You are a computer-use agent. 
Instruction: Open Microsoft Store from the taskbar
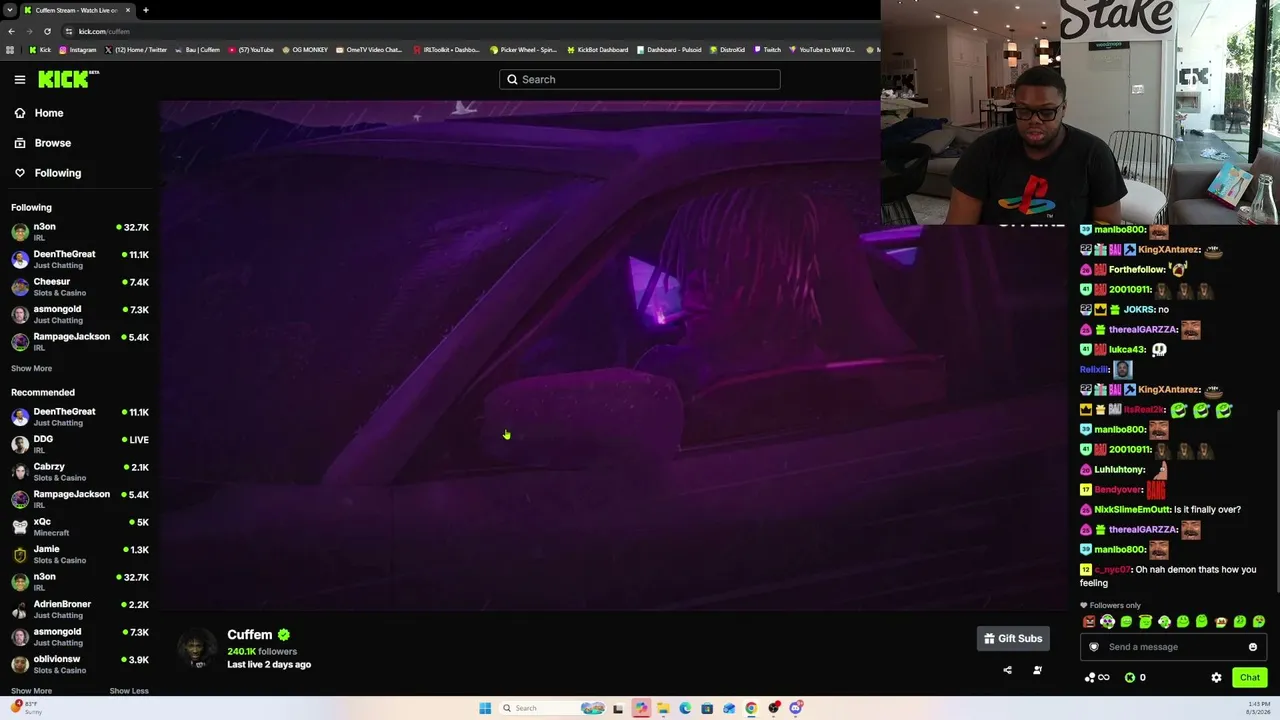707,708
